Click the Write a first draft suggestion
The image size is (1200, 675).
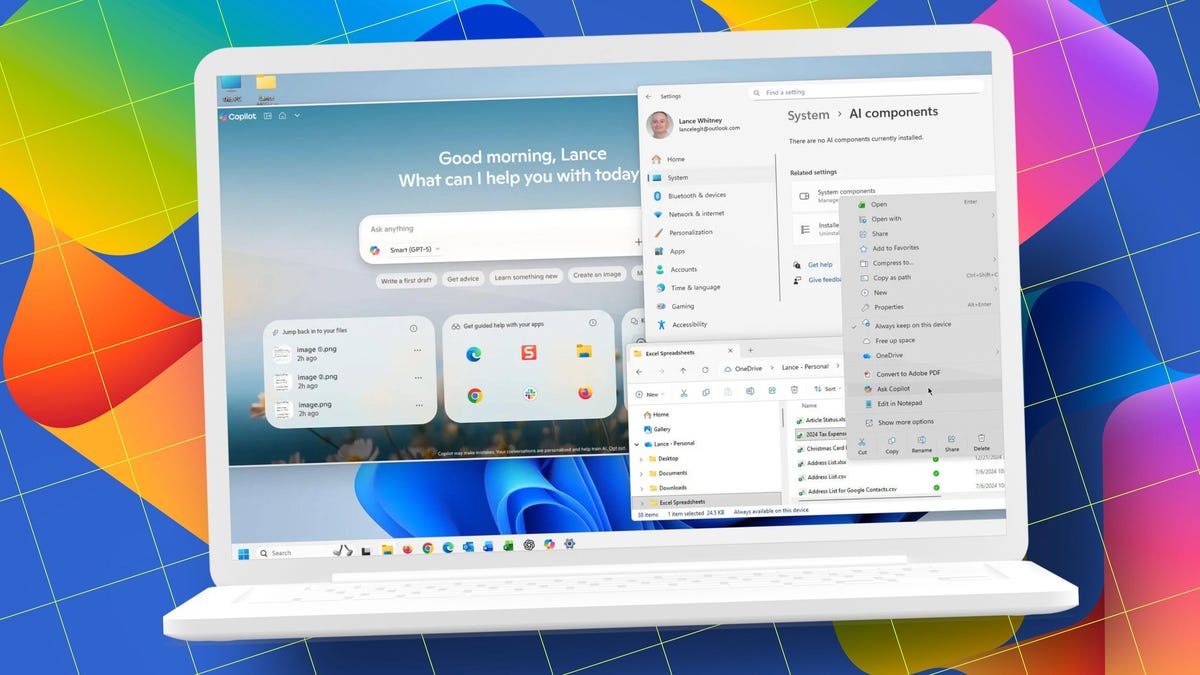pos(405,280)
